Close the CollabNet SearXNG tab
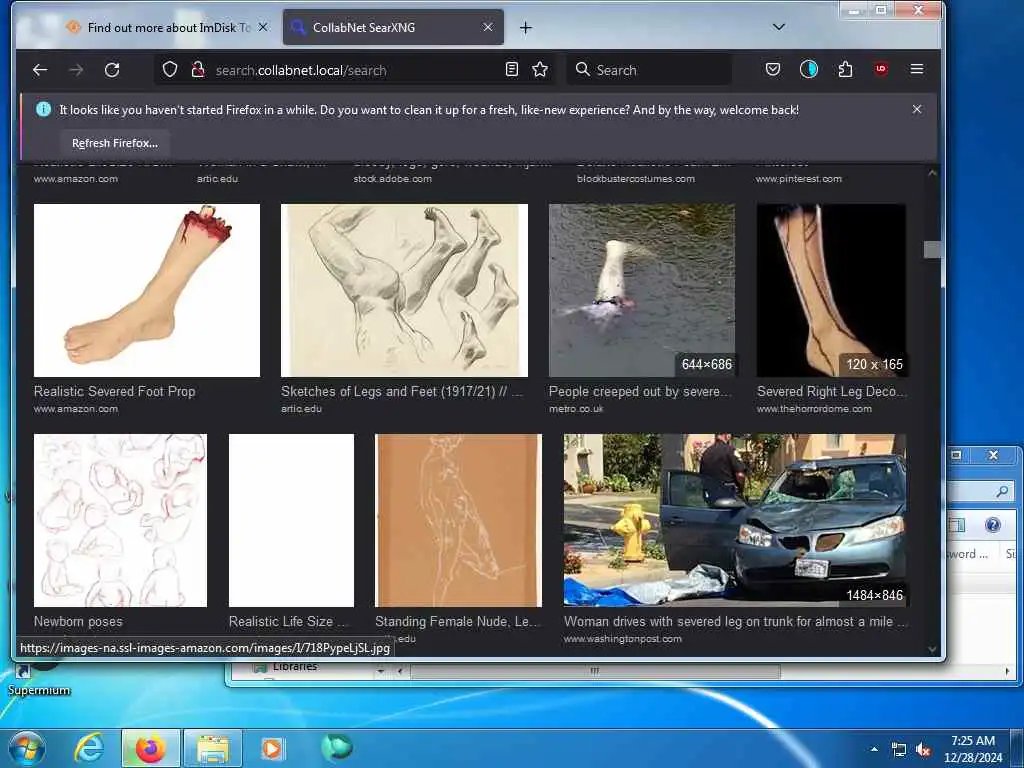Viewport: 1024px width, 768px height. coord(488,27)
